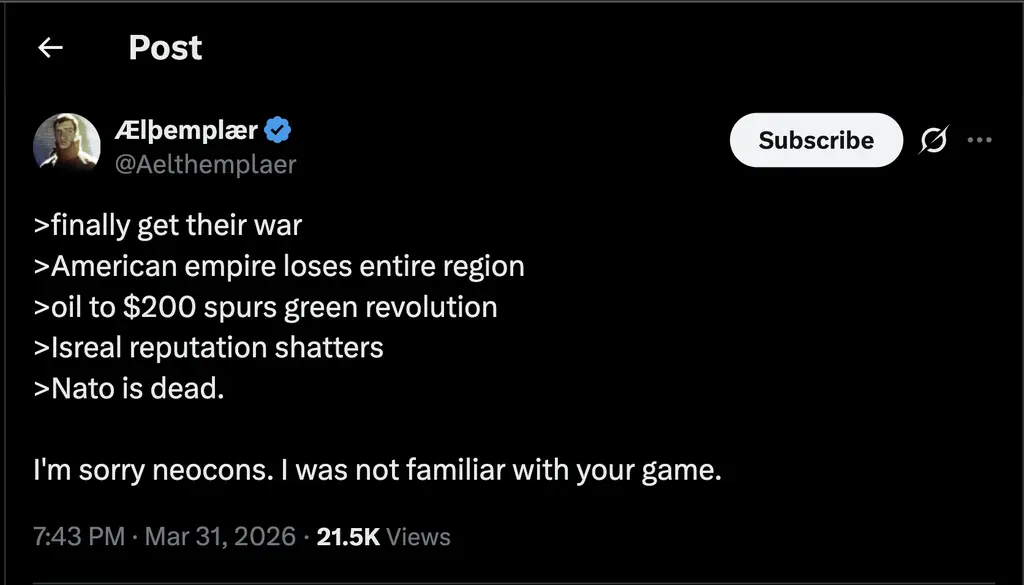1024x585 pixels.
Task: Click the 7:43 PM timestamp
Action: point(79,537)
